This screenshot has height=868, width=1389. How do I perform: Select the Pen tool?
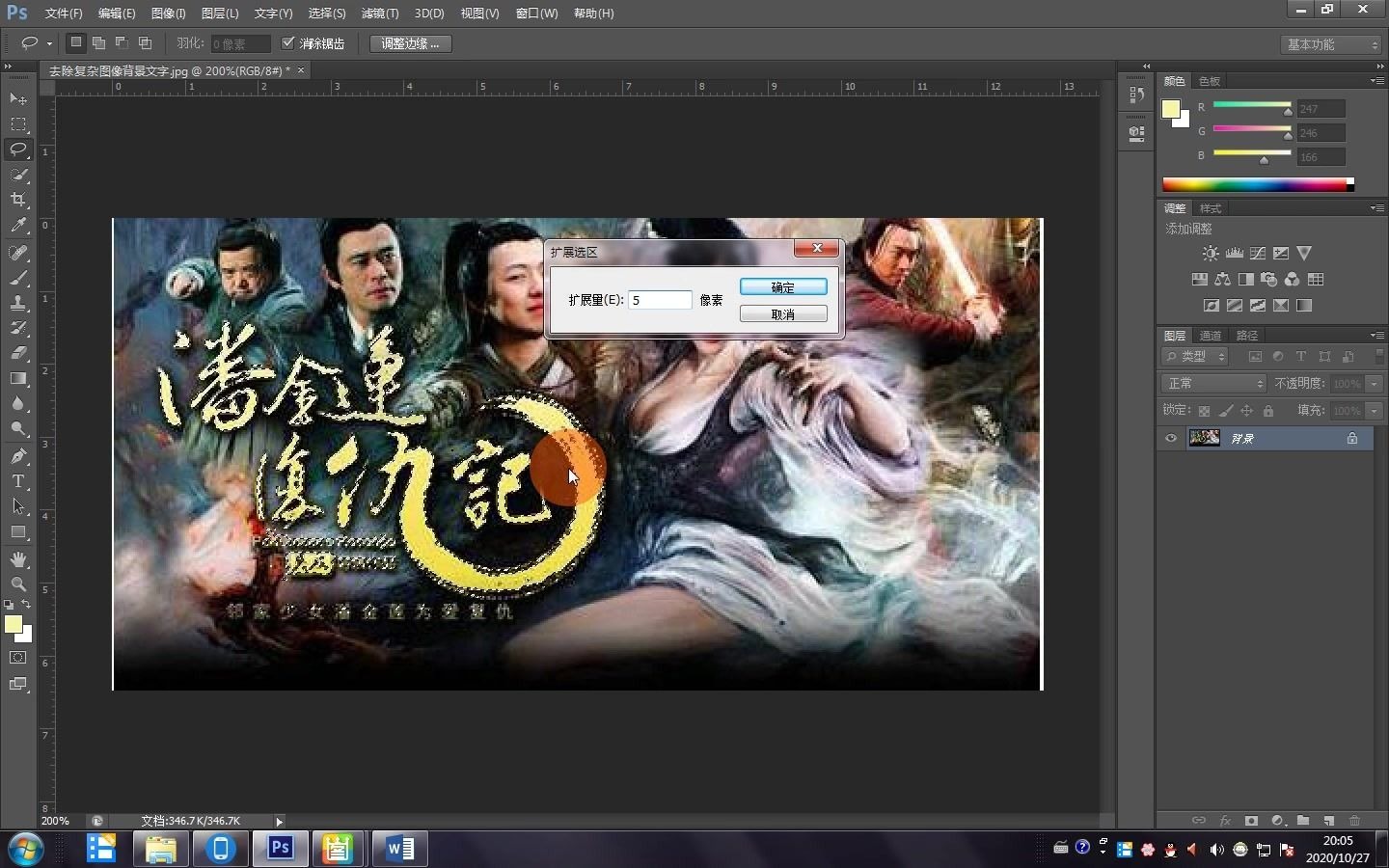pyautogui.click(x=18, y=455)
